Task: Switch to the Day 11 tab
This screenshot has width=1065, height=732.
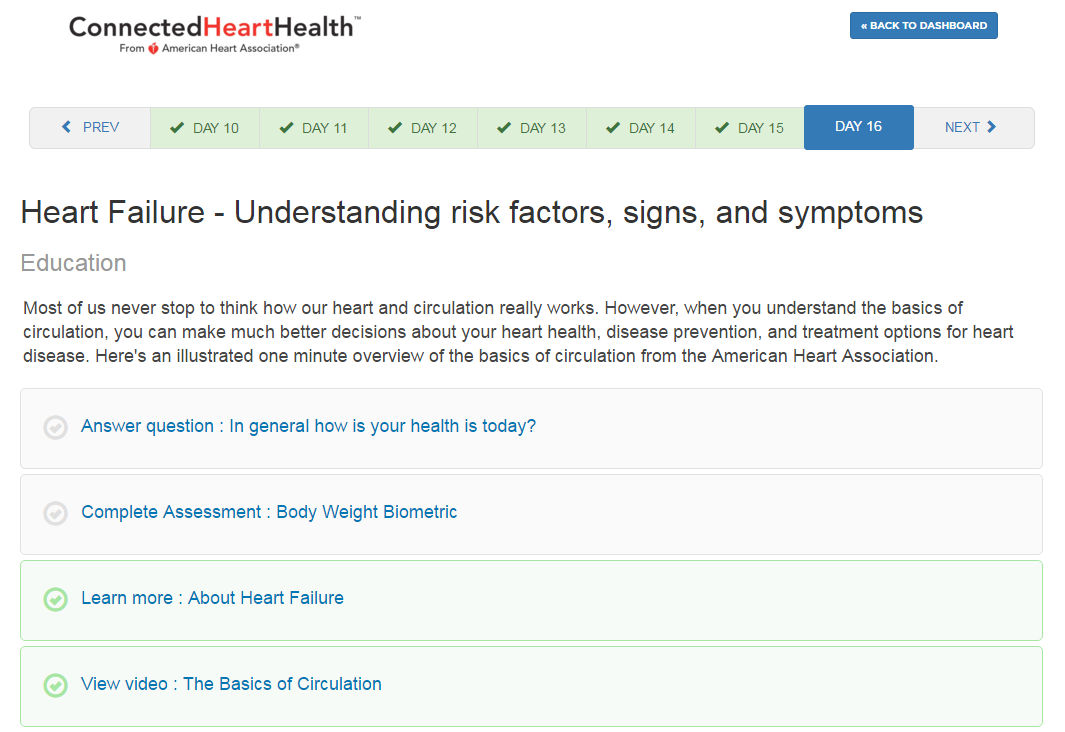Action: click(x=314, y=128)
